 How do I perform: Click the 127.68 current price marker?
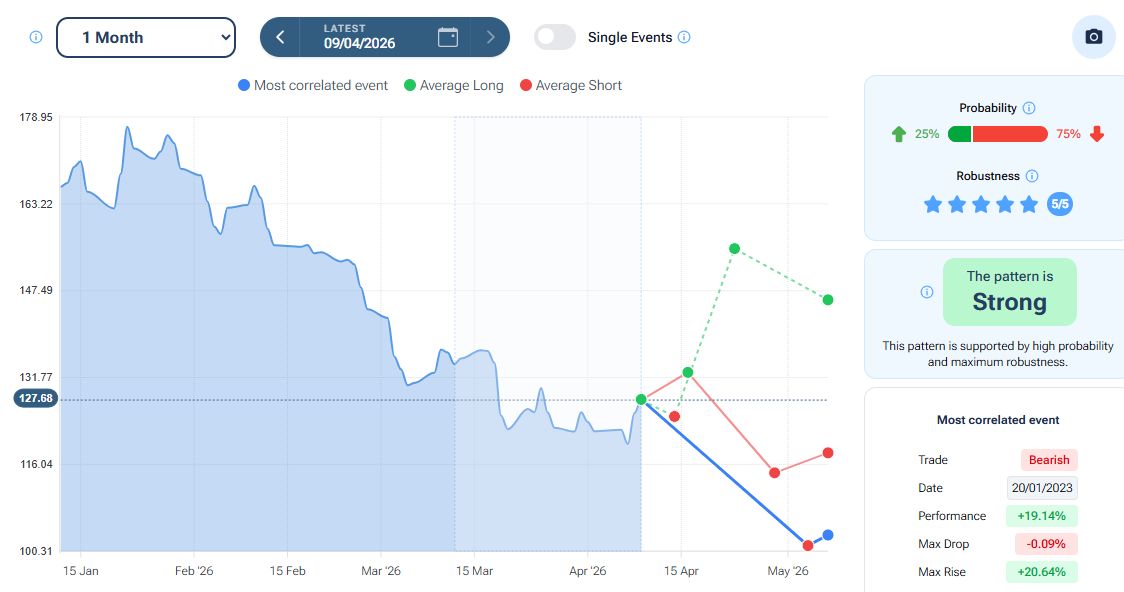[36, 398]
